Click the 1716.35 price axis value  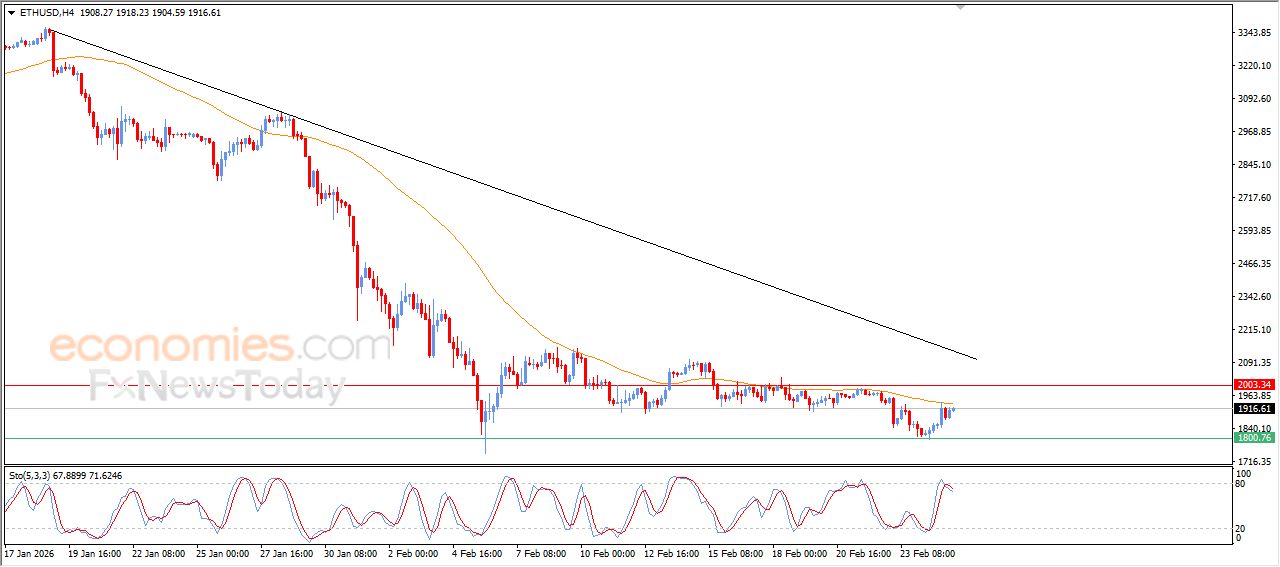[1253, 462]
